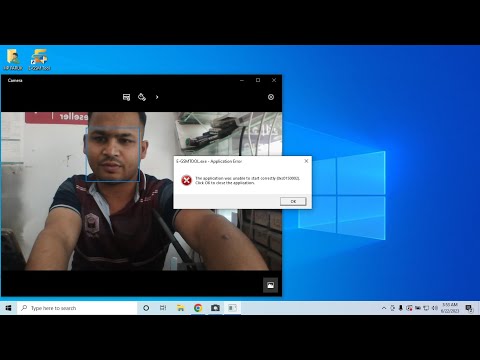Focus the 'Type here to search' box
The height and width of the screenshot is (360, 480).
pos(77,308)
